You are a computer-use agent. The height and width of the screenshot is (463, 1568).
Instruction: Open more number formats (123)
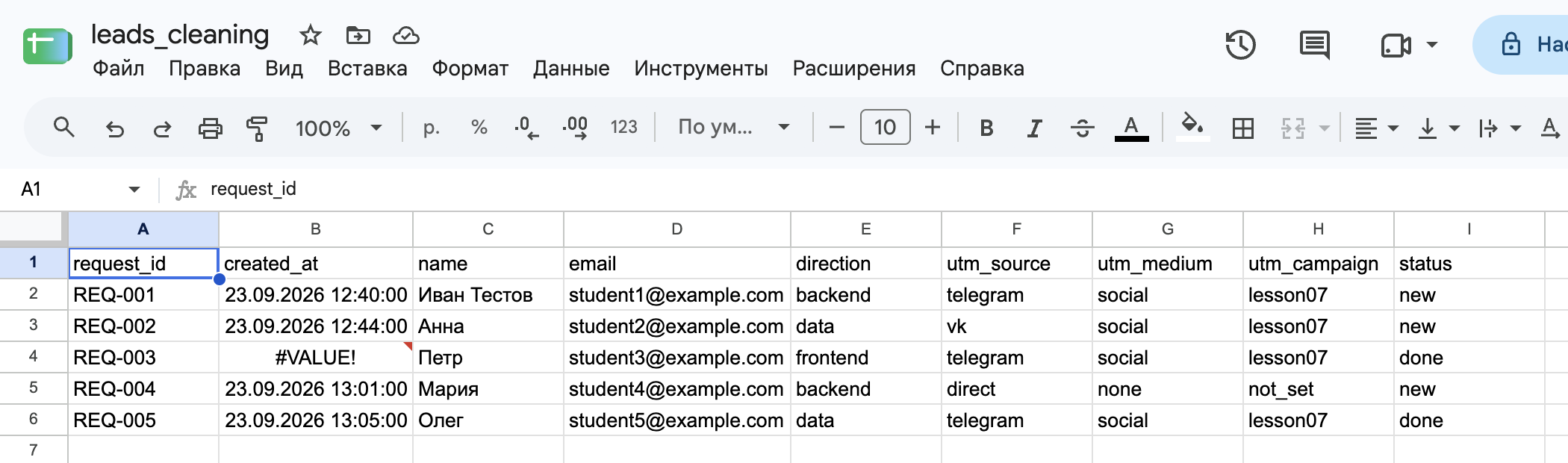click(x=623, y=128)
